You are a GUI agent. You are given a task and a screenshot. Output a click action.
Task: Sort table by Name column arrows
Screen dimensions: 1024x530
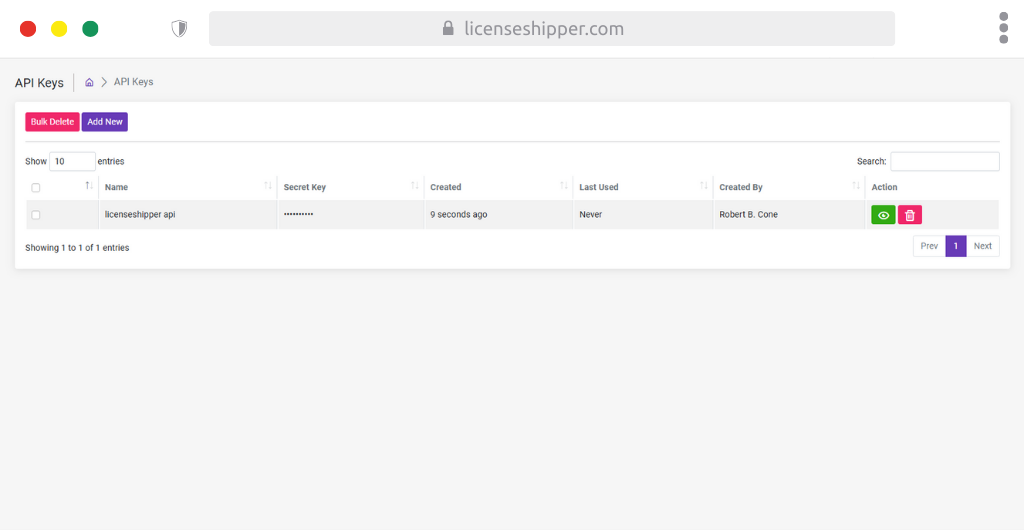(x=267, y=187)
